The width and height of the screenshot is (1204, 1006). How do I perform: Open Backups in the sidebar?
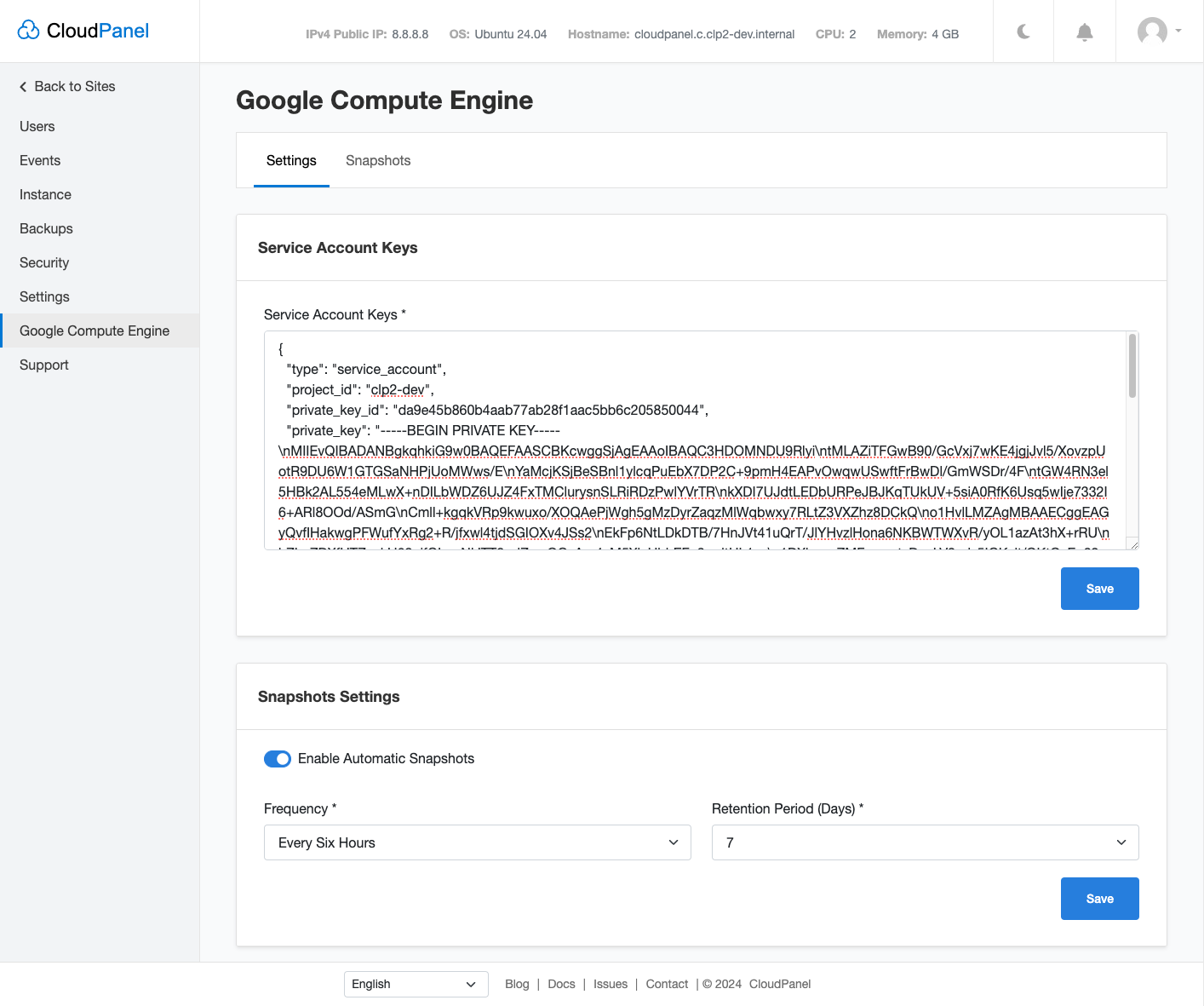[46, 229]
